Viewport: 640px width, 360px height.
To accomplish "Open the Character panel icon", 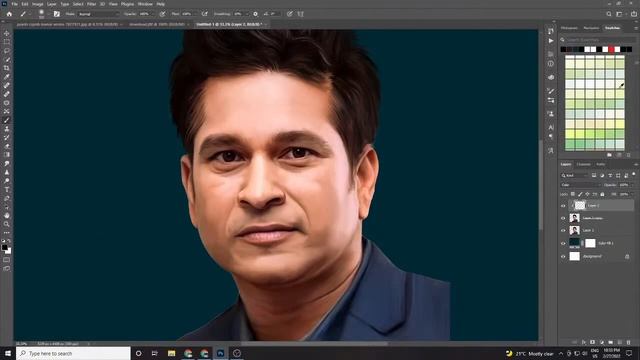I will pos(551,127).
